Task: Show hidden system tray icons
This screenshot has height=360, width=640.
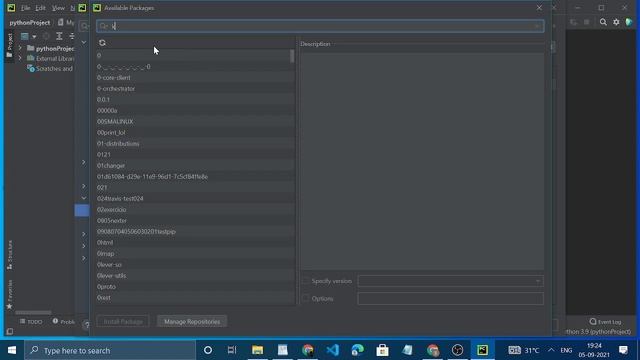Action: [x=551, y=350]
